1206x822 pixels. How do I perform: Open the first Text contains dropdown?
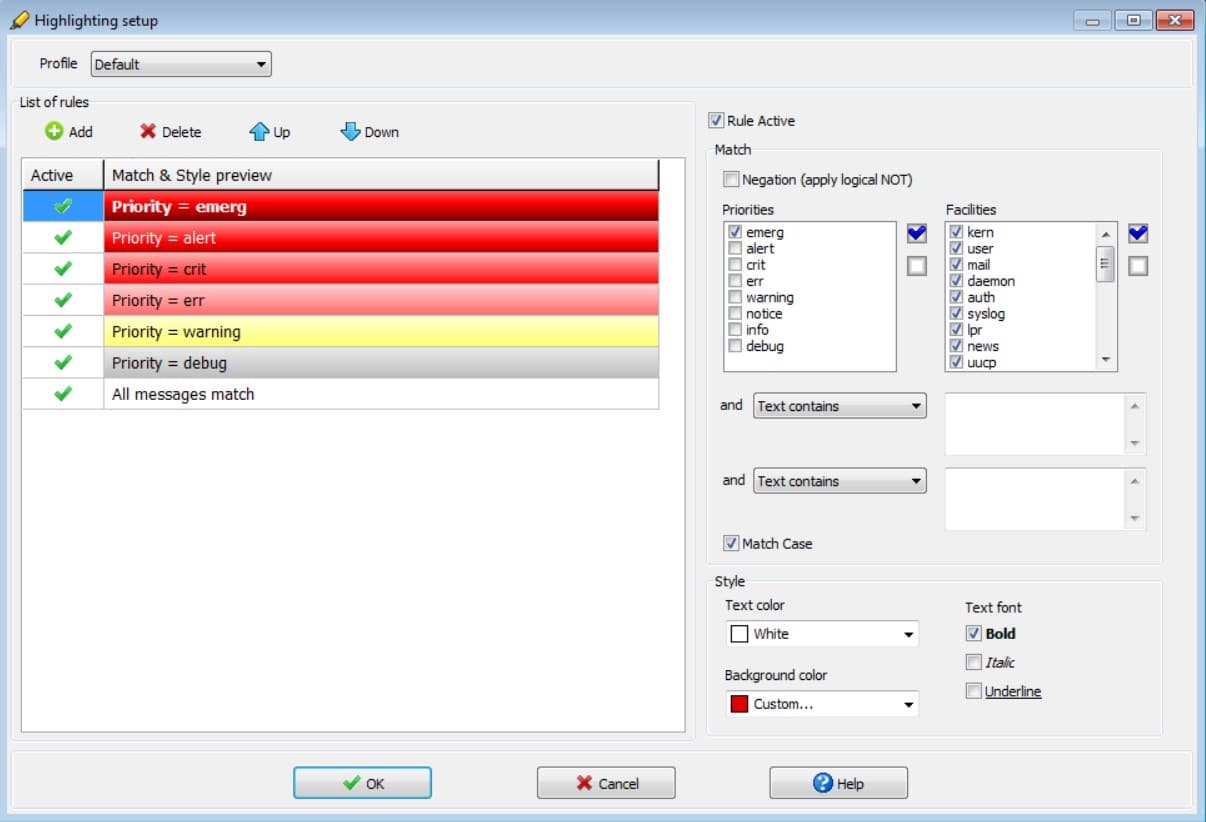tap(840, 406)
